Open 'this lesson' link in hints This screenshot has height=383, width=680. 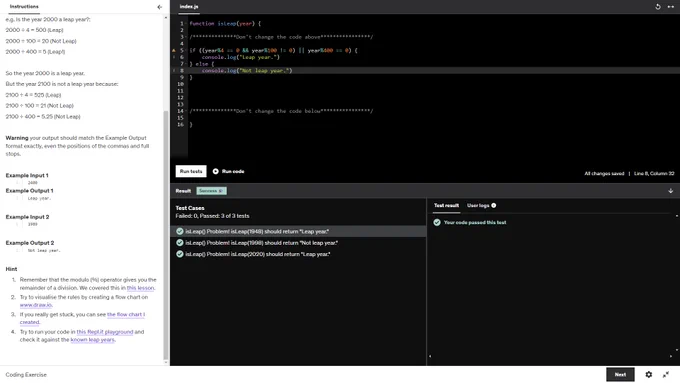[x=141, y=288]
